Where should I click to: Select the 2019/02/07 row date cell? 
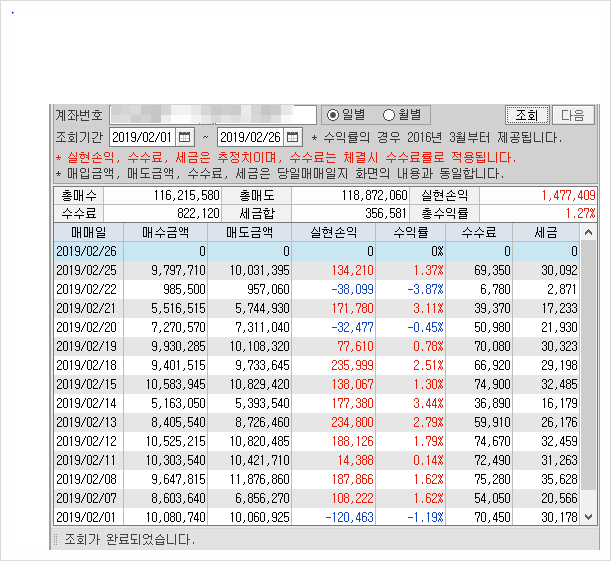coord(89,498)
